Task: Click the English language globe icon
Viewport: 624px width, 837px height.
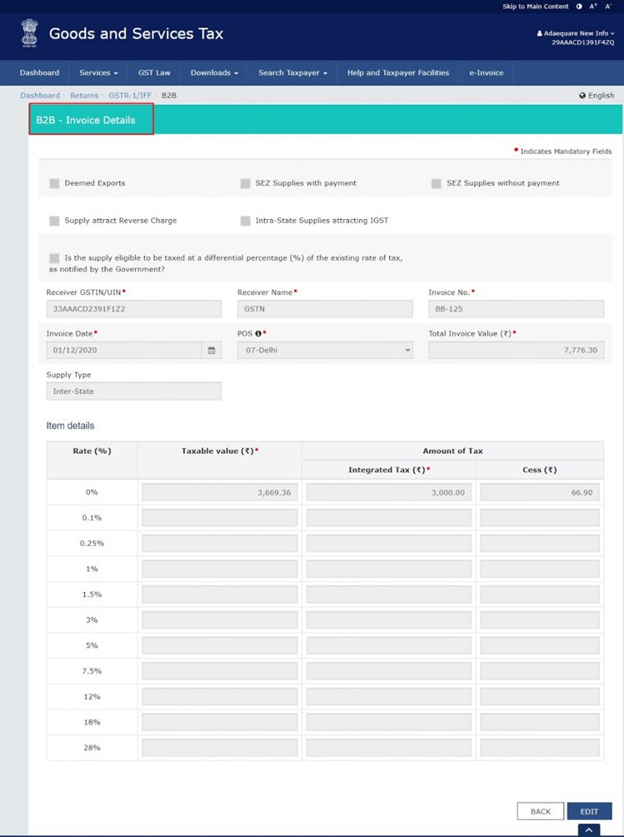Action: (582, 96)
